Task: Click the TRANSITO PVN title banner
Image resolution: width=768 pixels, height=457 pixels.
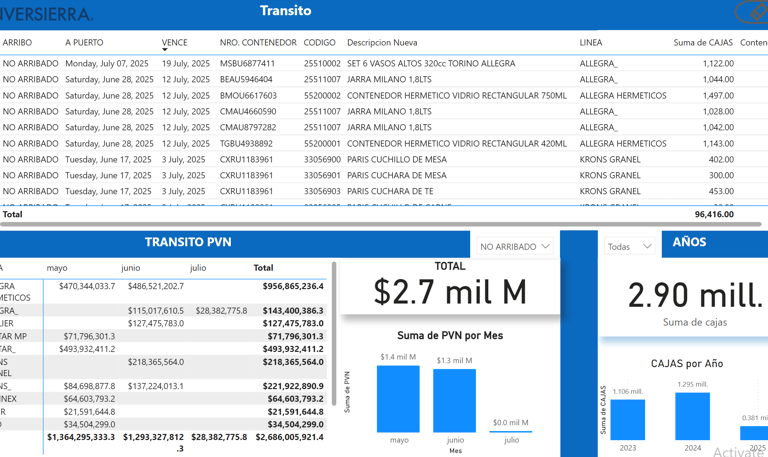Action: tap(234, 242)
